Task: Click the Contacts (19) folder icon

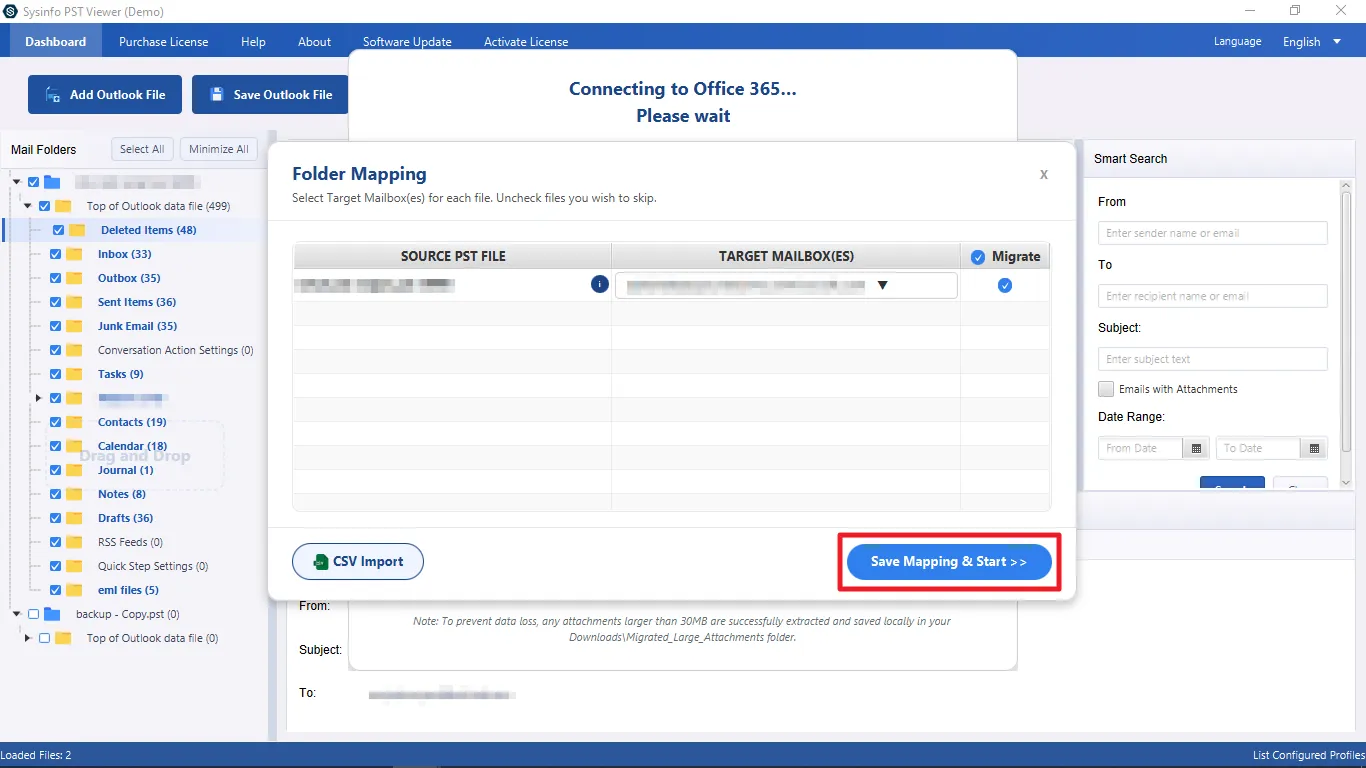Action: pyautogui.click(x=74, y=422)
